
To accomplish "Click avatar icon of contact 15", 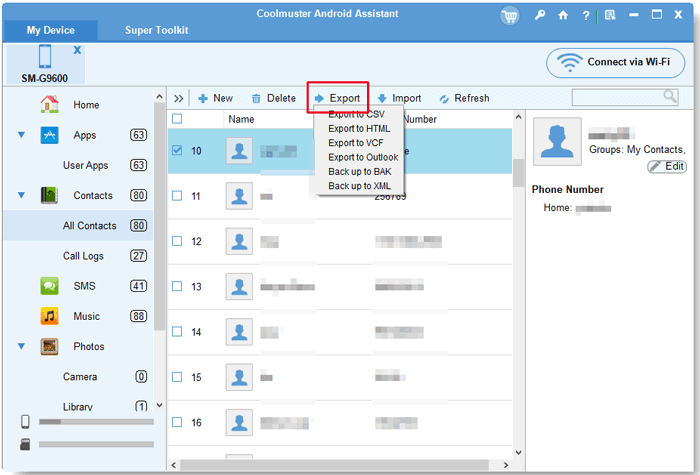I will (239, 377).
